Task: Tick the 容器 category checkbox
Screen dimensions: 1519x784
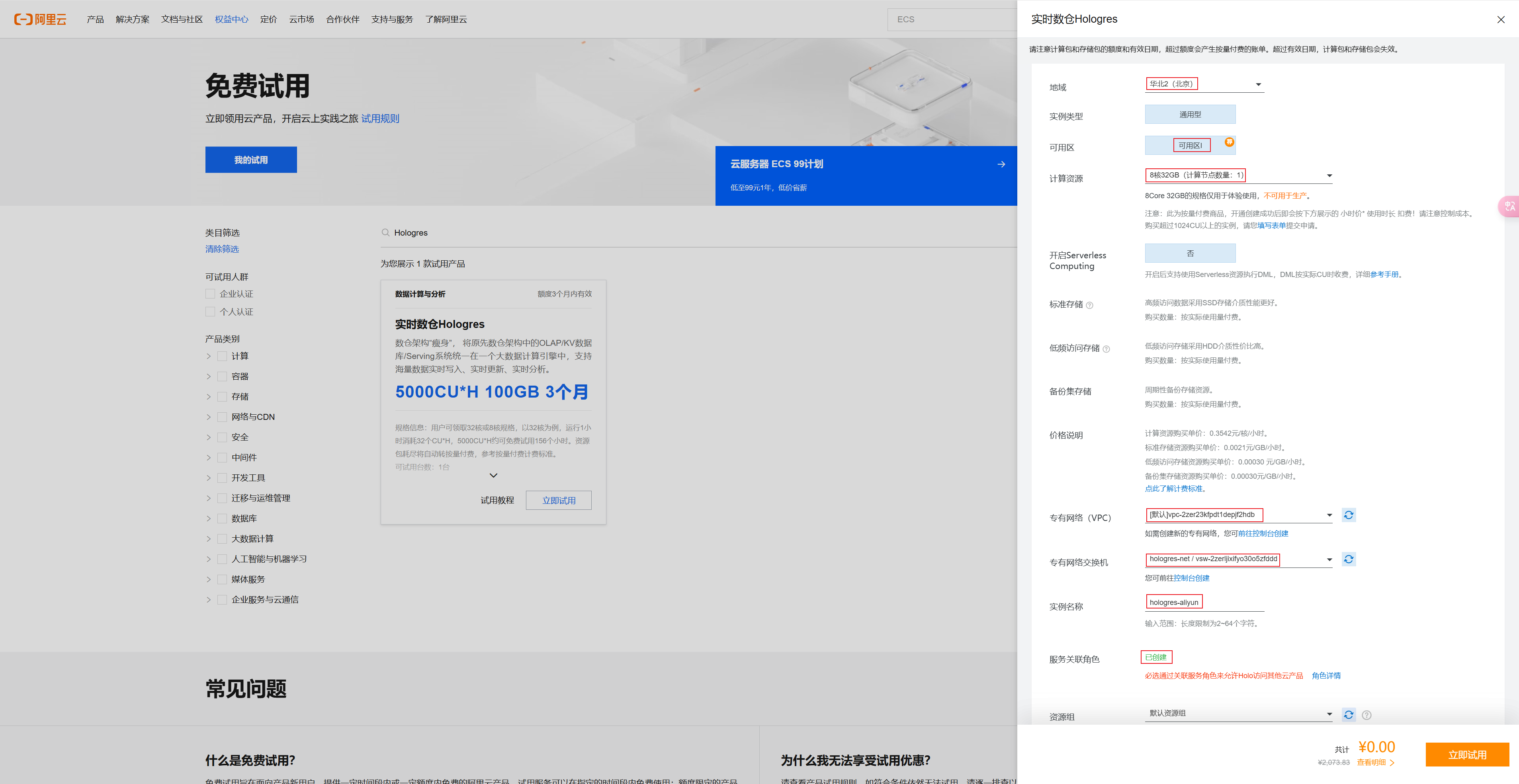Action: coord(222,376)
